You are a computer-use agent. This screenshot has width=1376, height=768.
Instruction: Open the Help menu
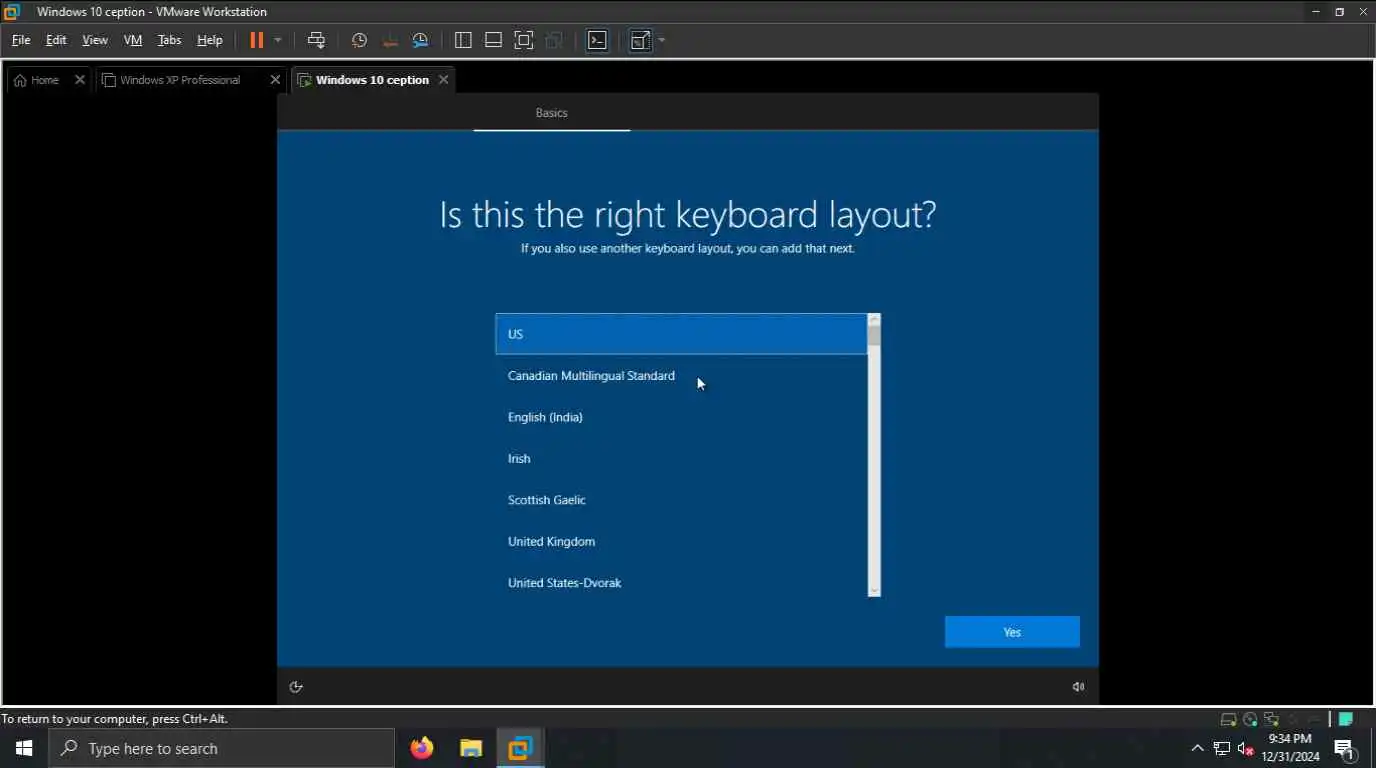[210, 40]
